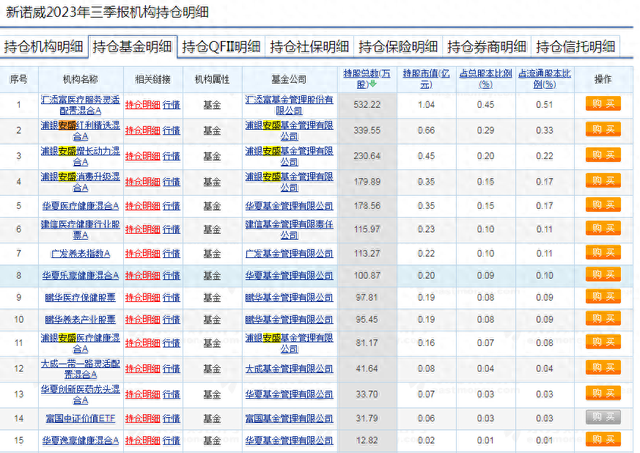This screenshot has width=640, height=453.
Task: Click 购买 for 浦银安盛增长动力混合A
Action: (603, 155)
